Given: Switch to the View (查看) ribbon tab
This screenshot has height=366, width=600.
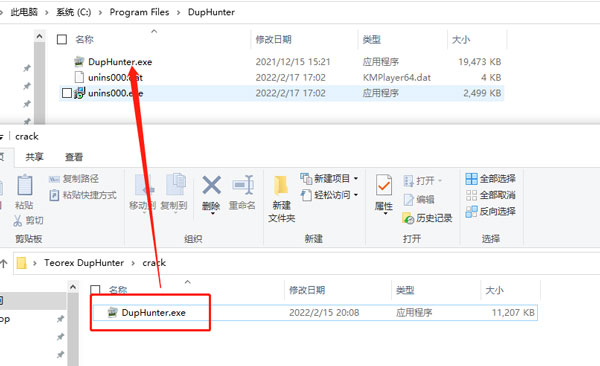Looking at the screenshot, I should tap(74, 157).
